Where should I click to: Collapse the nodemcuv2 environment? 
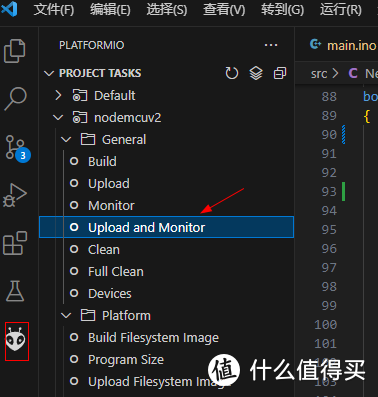pos(58,117)
